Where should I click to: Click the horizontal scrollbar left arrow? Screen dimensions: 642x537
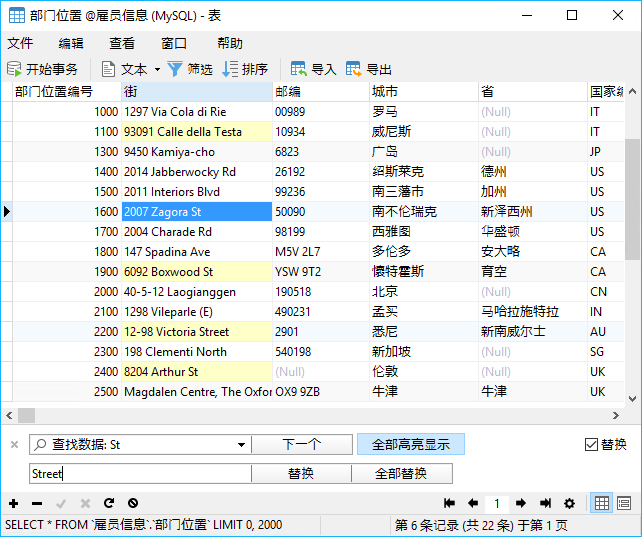click(9, 415)
